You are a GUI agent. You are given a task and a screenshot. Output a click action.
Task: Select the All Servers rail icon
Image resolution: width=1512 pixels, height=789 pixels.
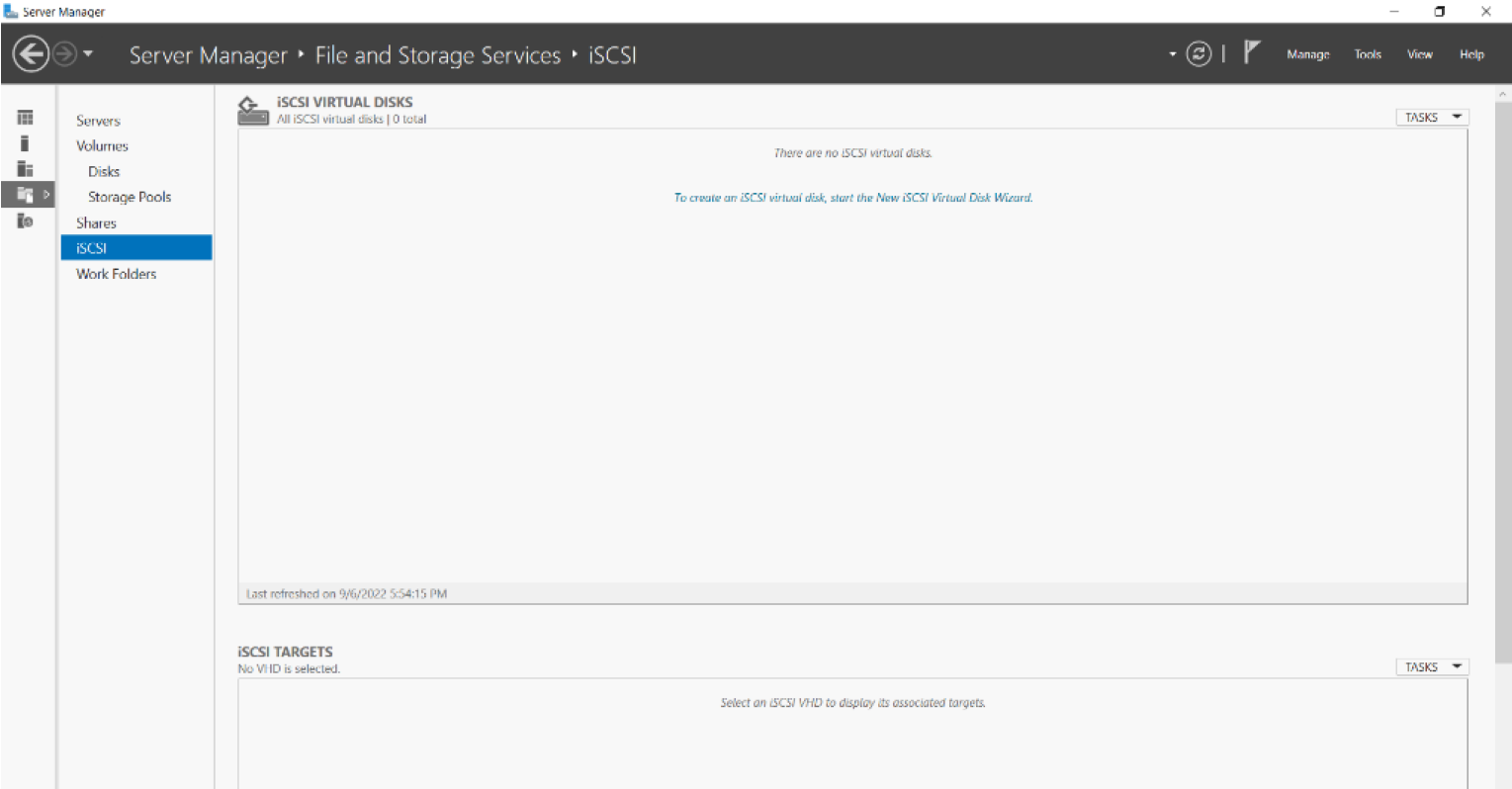(x=25, y=169)
